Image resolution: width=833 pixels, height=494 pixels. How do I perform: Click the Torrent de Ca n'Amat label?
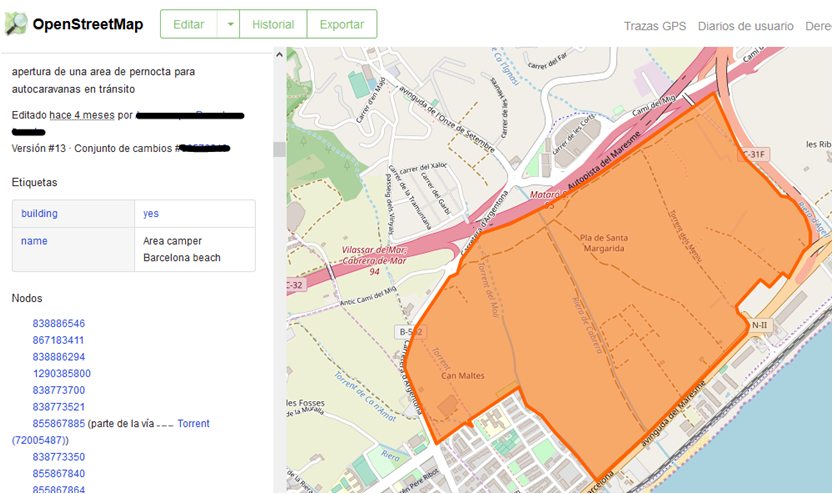tap(365, 396)
